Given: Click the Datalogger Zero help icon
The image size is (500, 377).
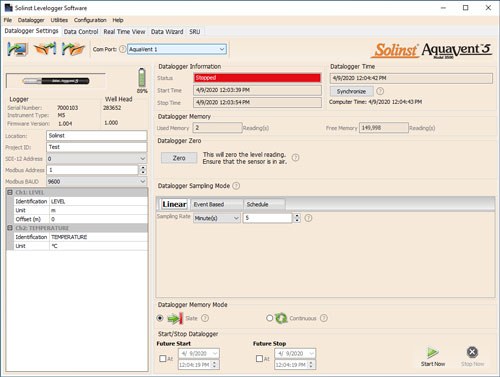Looking at the screenshot, I should point(295,158).
